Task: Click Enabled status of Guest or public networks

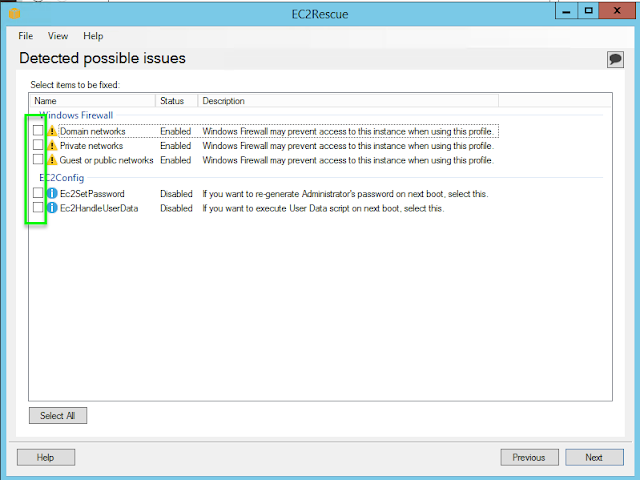Action: (176, 160)
